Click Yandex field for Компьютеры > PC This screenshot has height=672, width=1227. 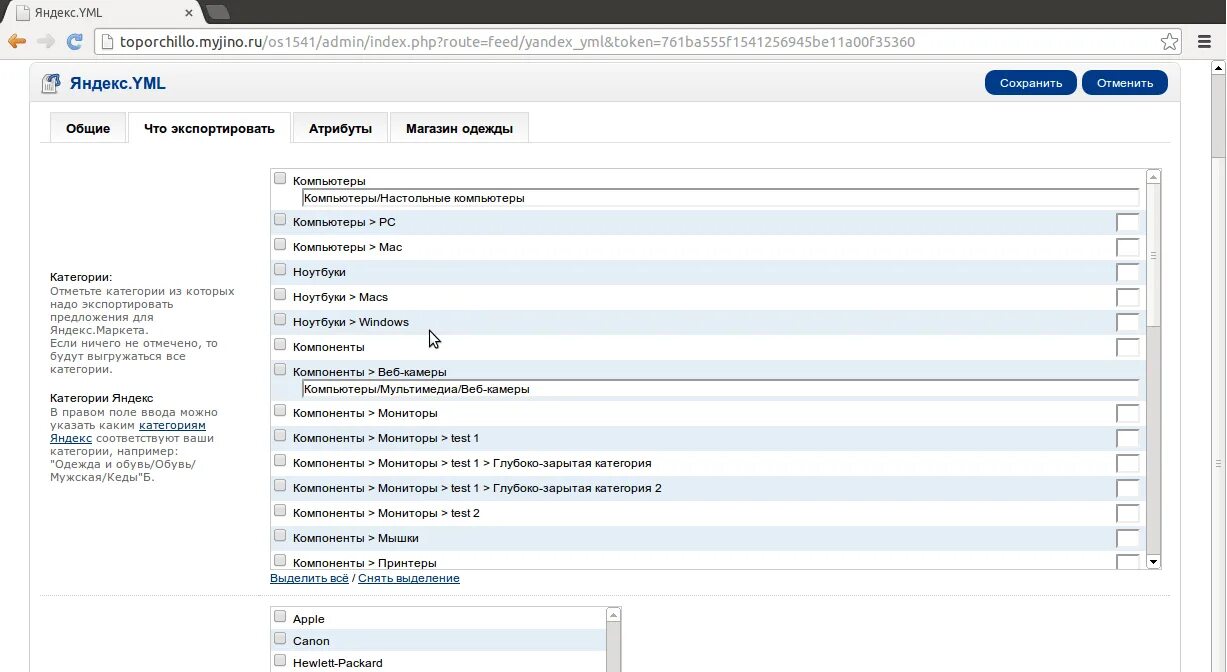coord(1128,222)
